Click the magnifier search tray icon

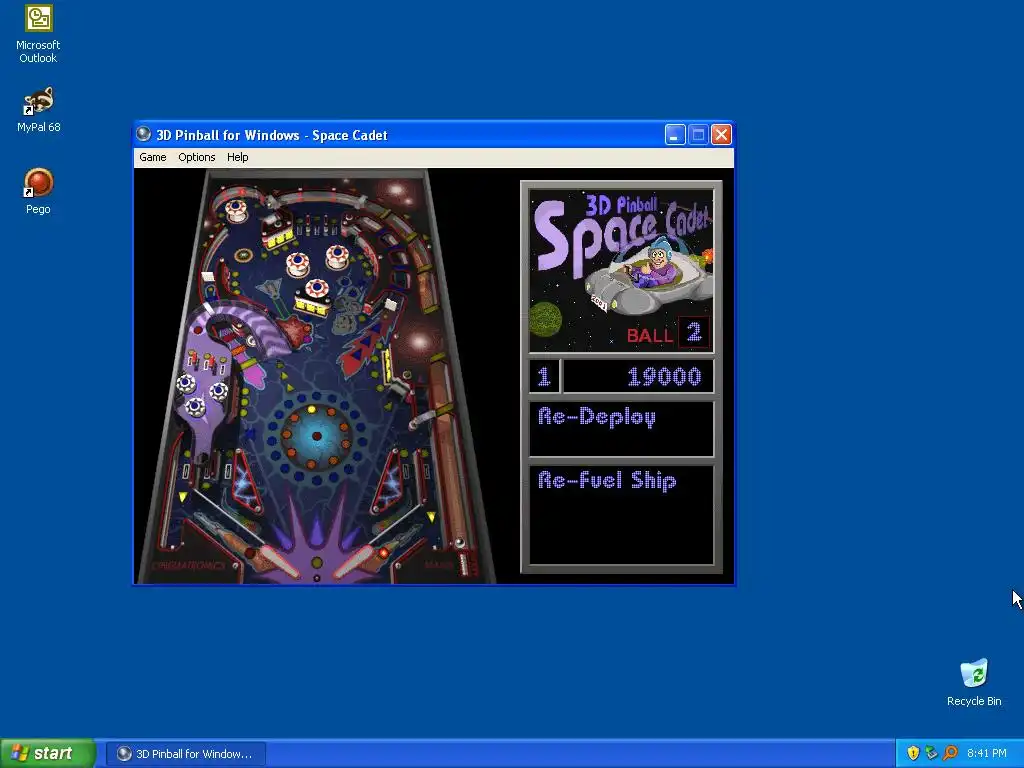coord(950,753)
